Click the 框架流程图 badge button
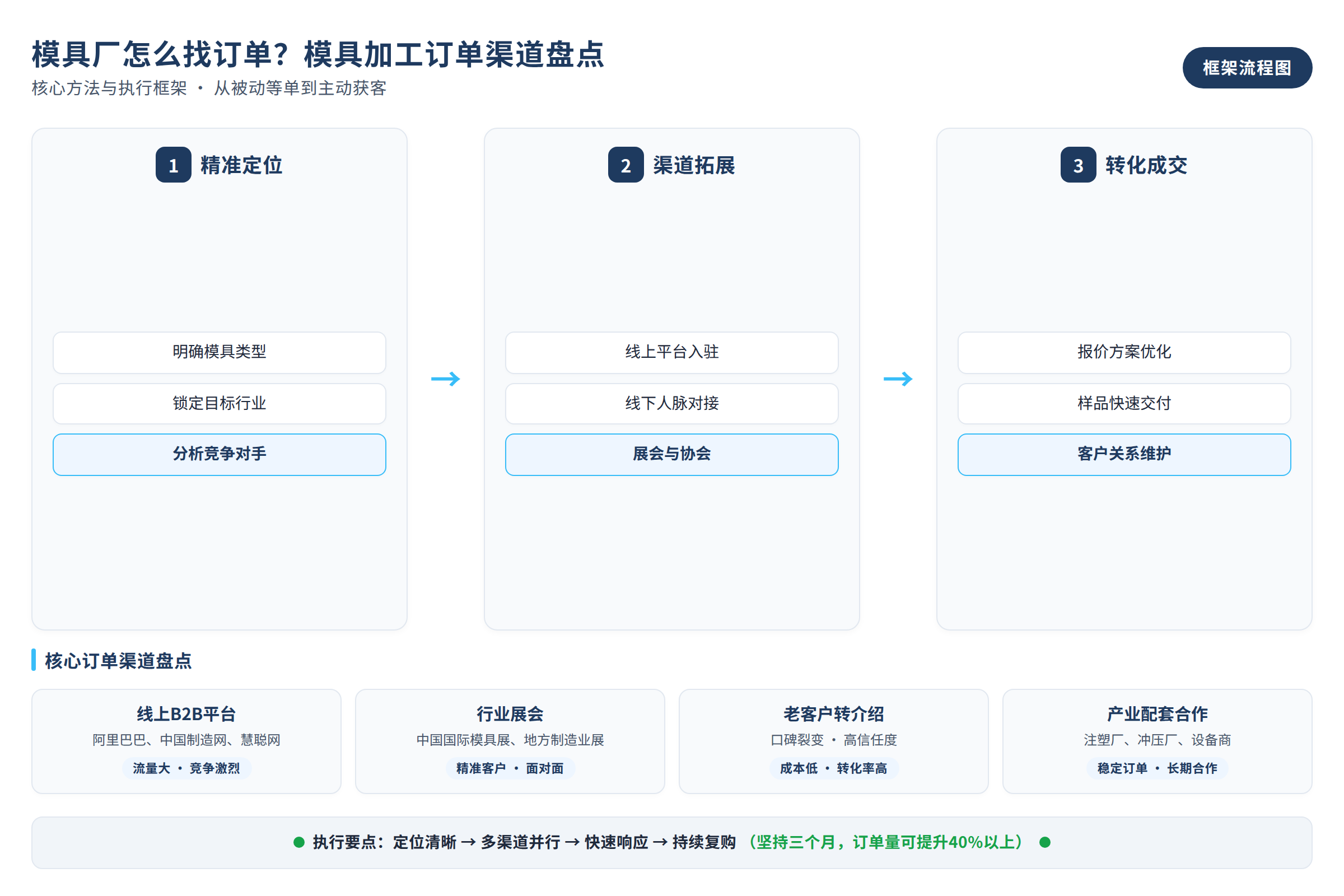 click(x=1247, y=67)
